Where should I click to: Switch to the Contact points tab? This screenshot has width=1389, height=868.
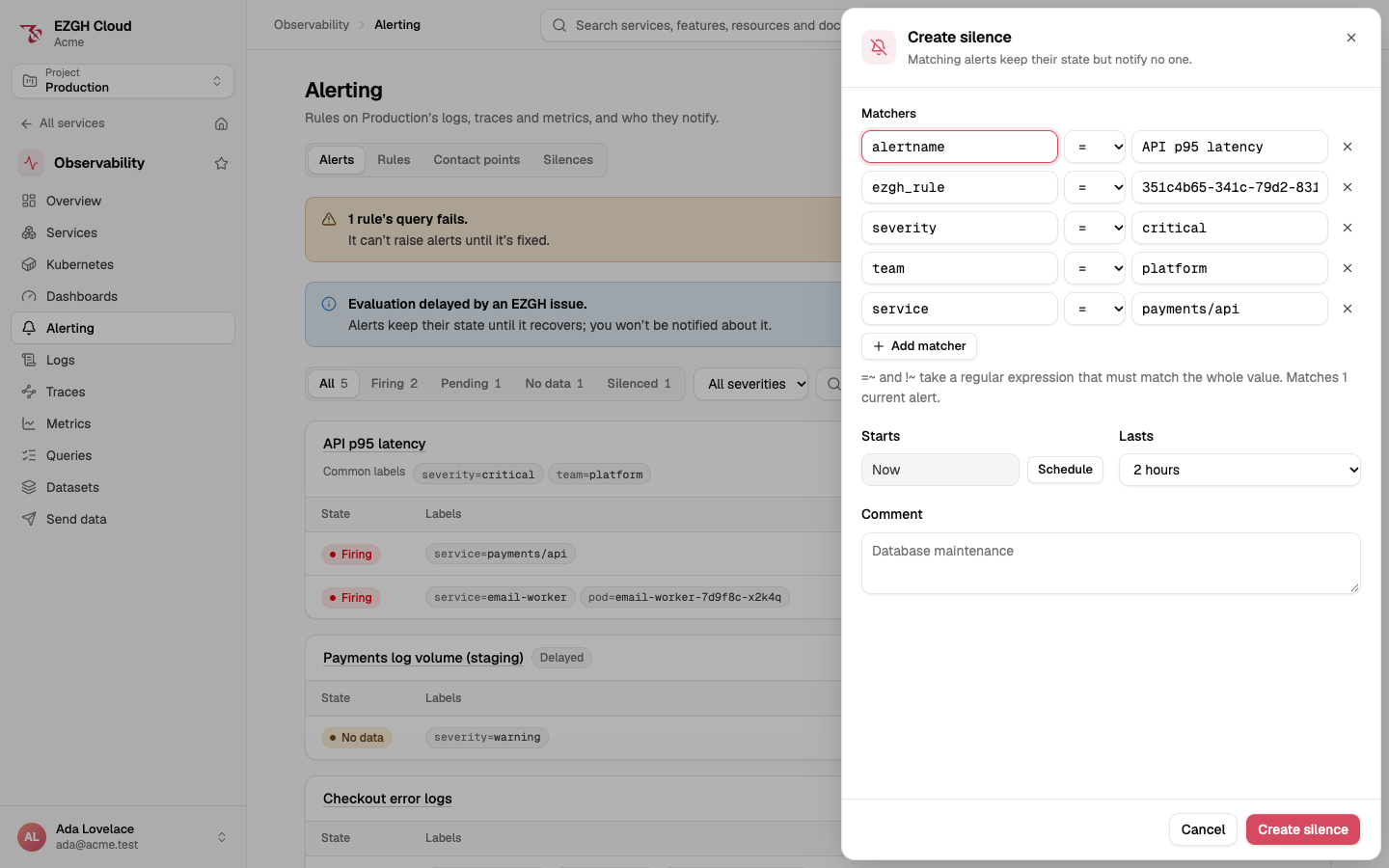(x=477, y=160)
